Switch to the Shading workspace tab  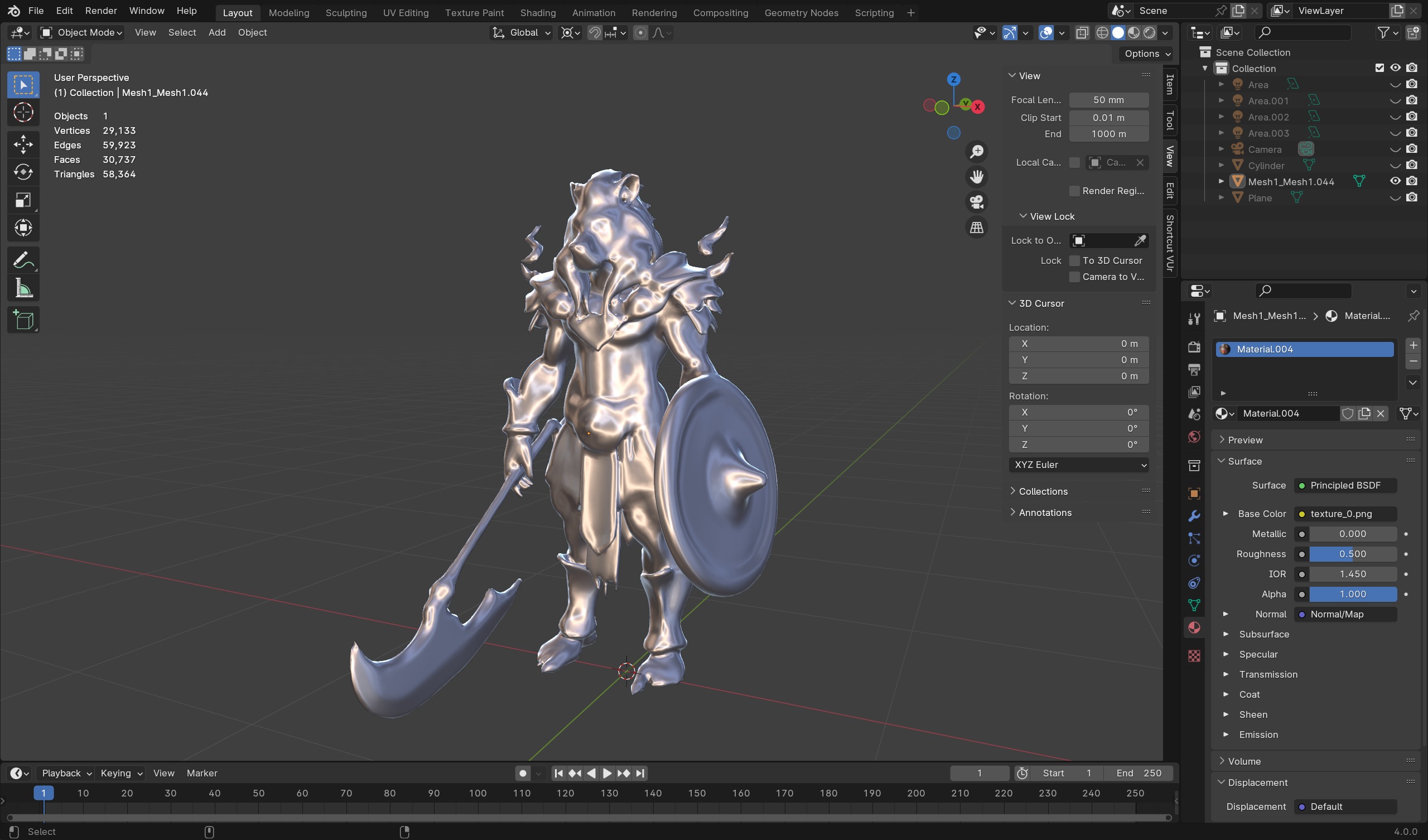[x=538, y=12]
